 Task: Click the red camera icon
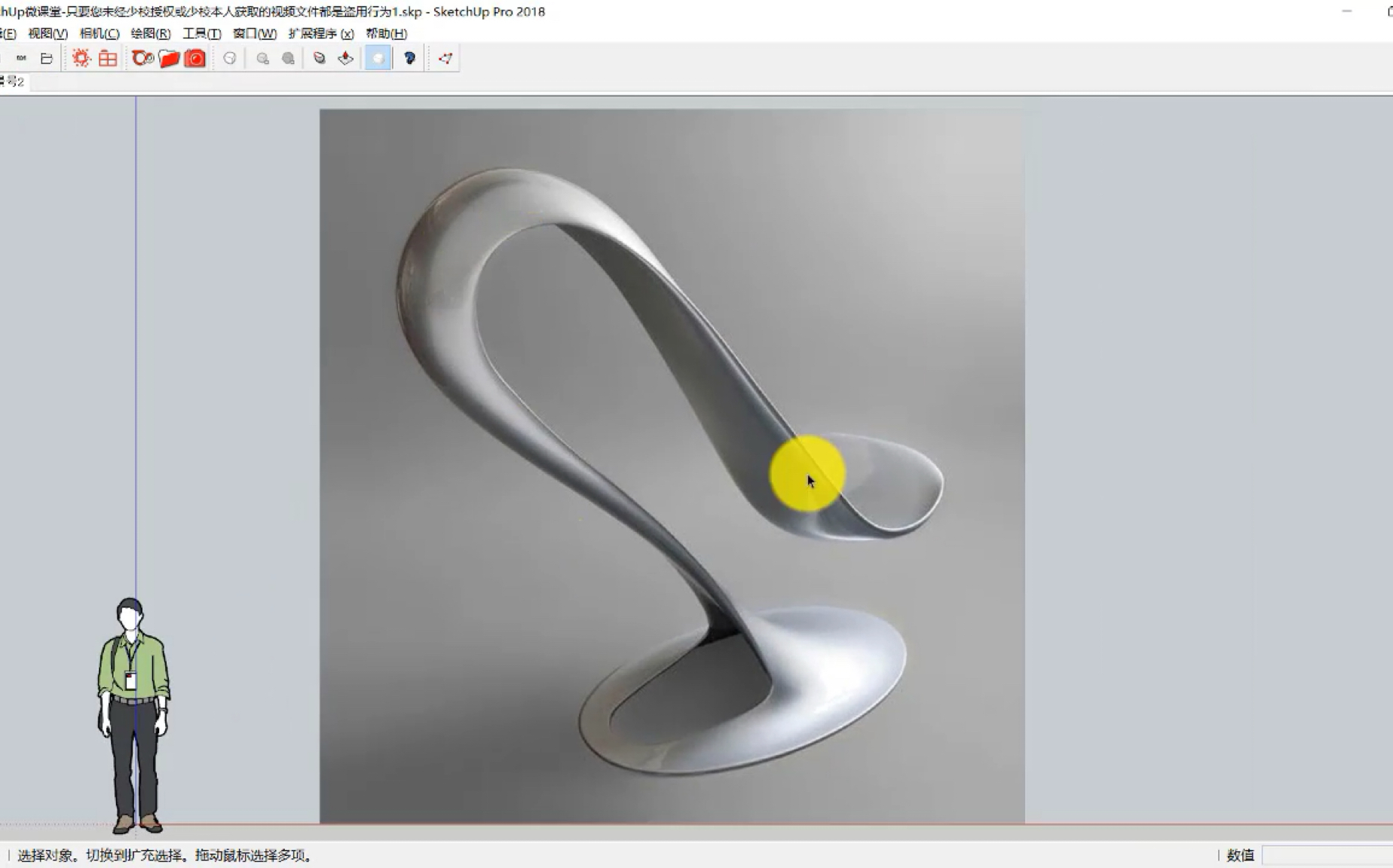pyautogui.click(x=195, y=58)
